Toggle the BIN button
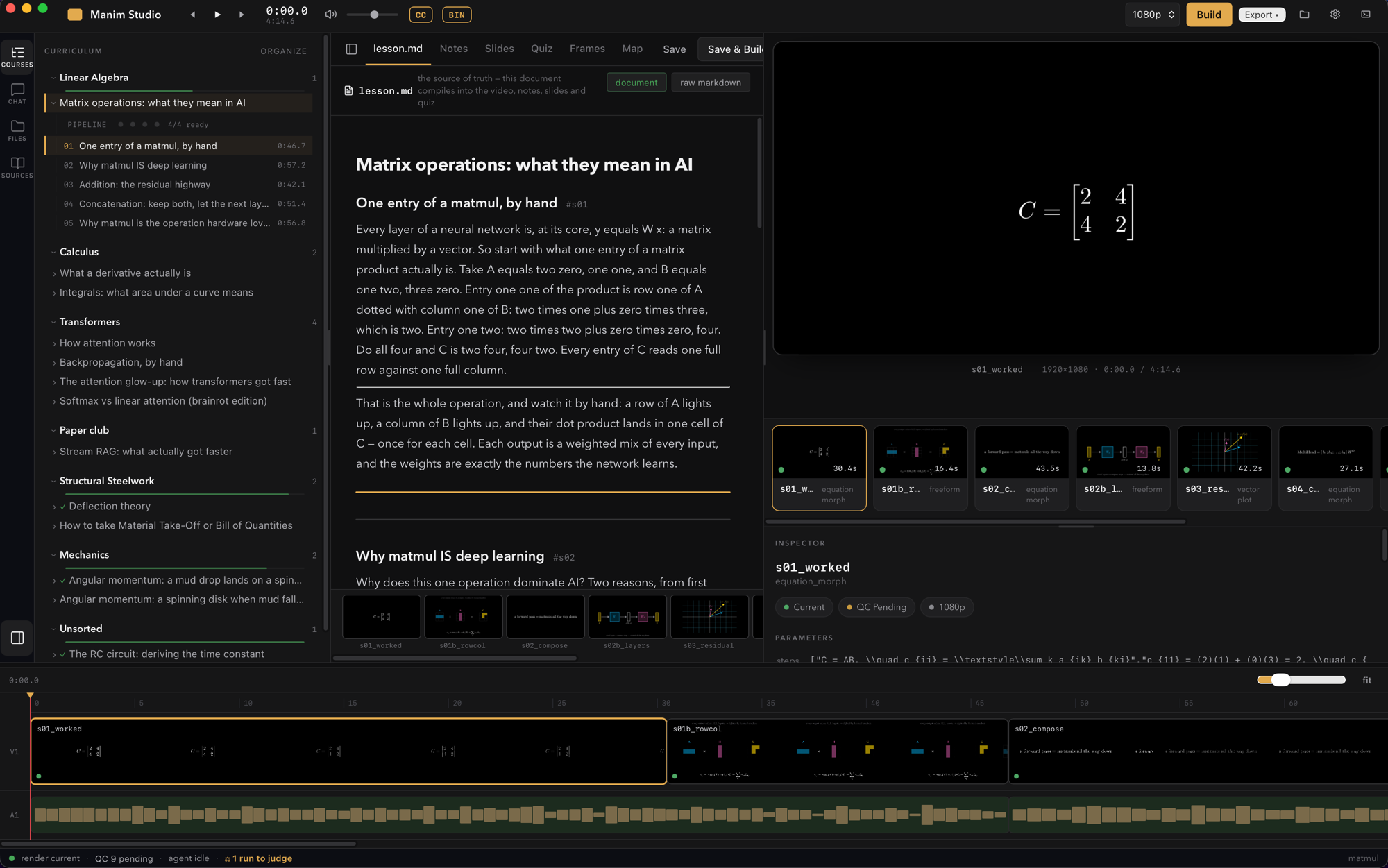This screenshot has height=868, width=1388. pos(457,15)
